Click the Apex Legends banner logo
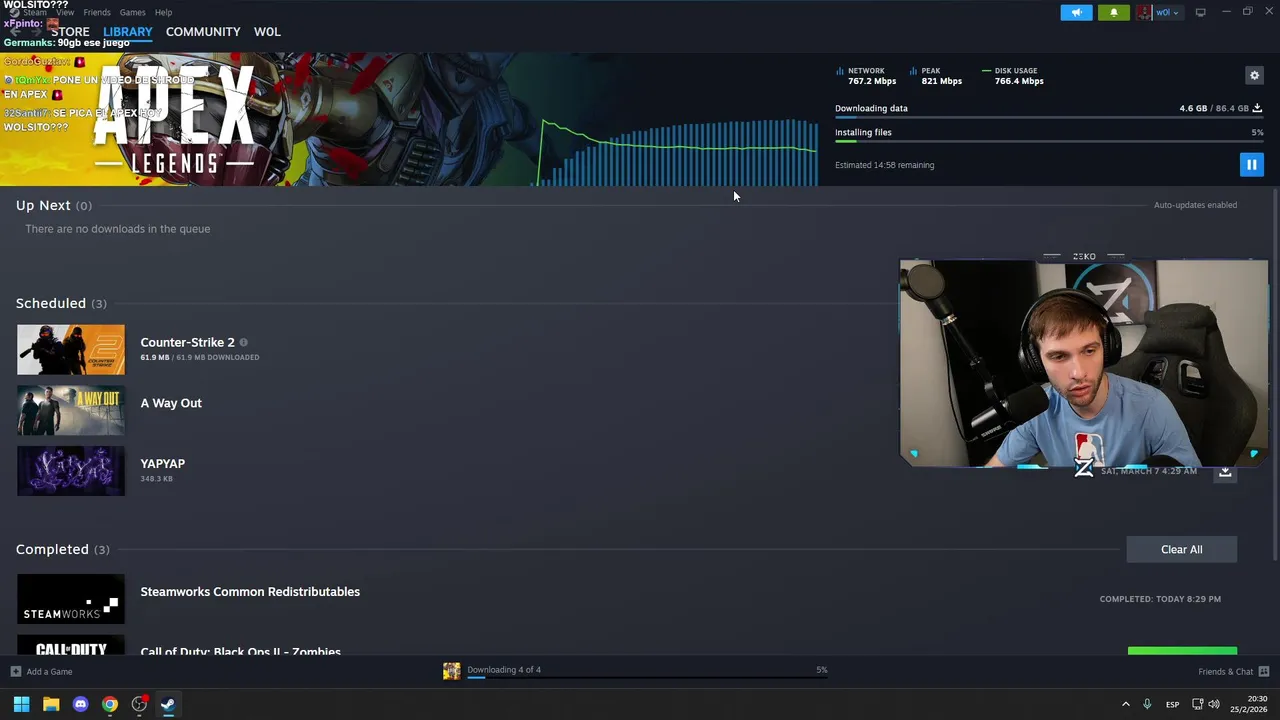The image size is (1280, 720). pos(174,122)
